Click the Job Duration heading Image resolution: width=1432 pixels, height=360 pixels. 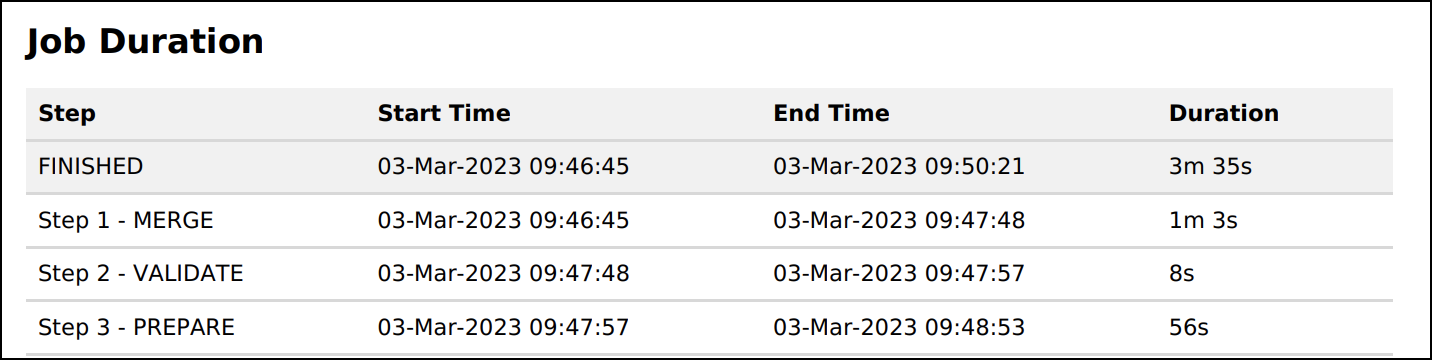[x=145, y=42]
